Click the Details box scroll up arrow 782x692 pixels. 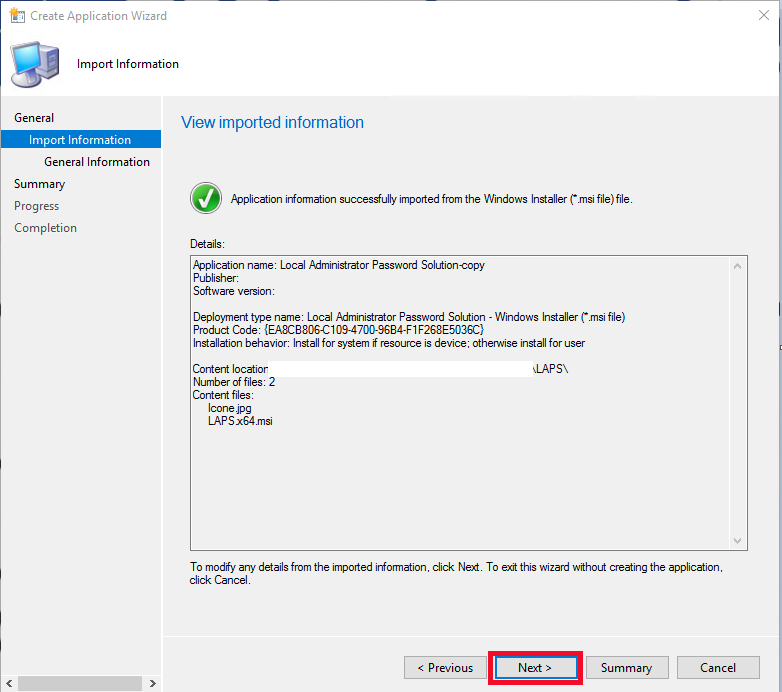[739, 266]
